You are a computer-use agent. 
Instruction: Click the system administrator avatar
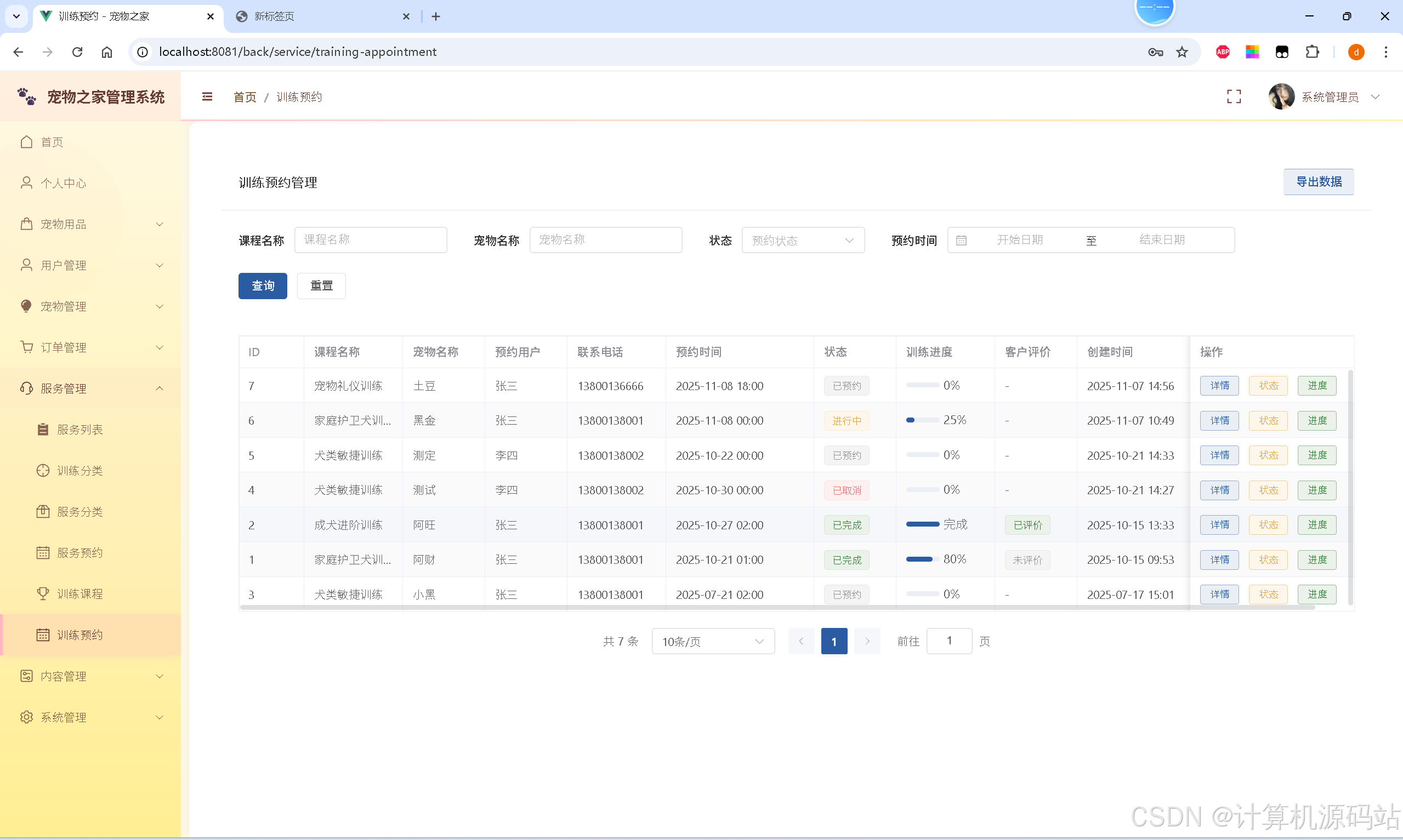tap(1281, 97)
